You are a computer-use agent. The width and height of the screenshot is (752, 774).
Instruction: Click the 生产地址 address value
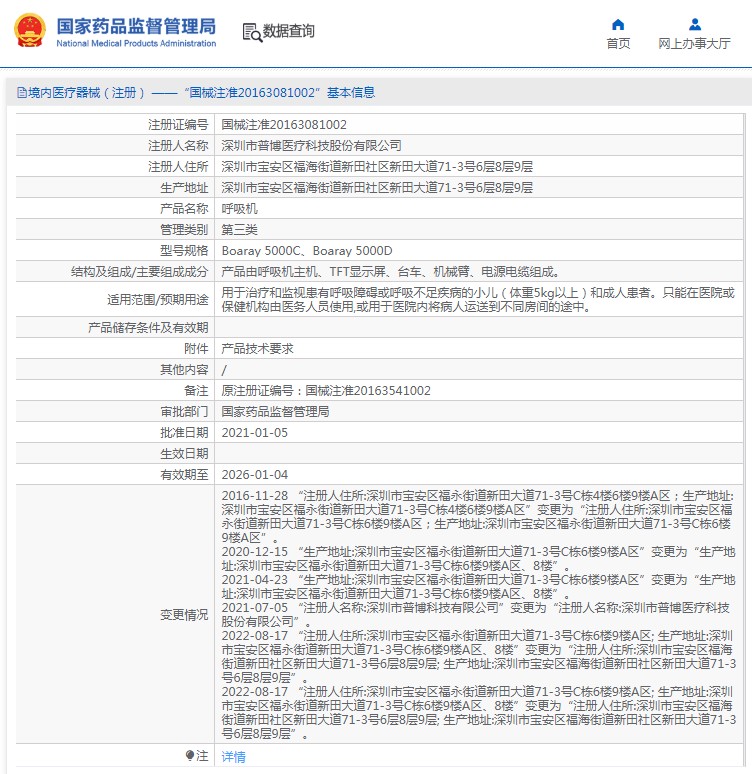tap(377, 188)
